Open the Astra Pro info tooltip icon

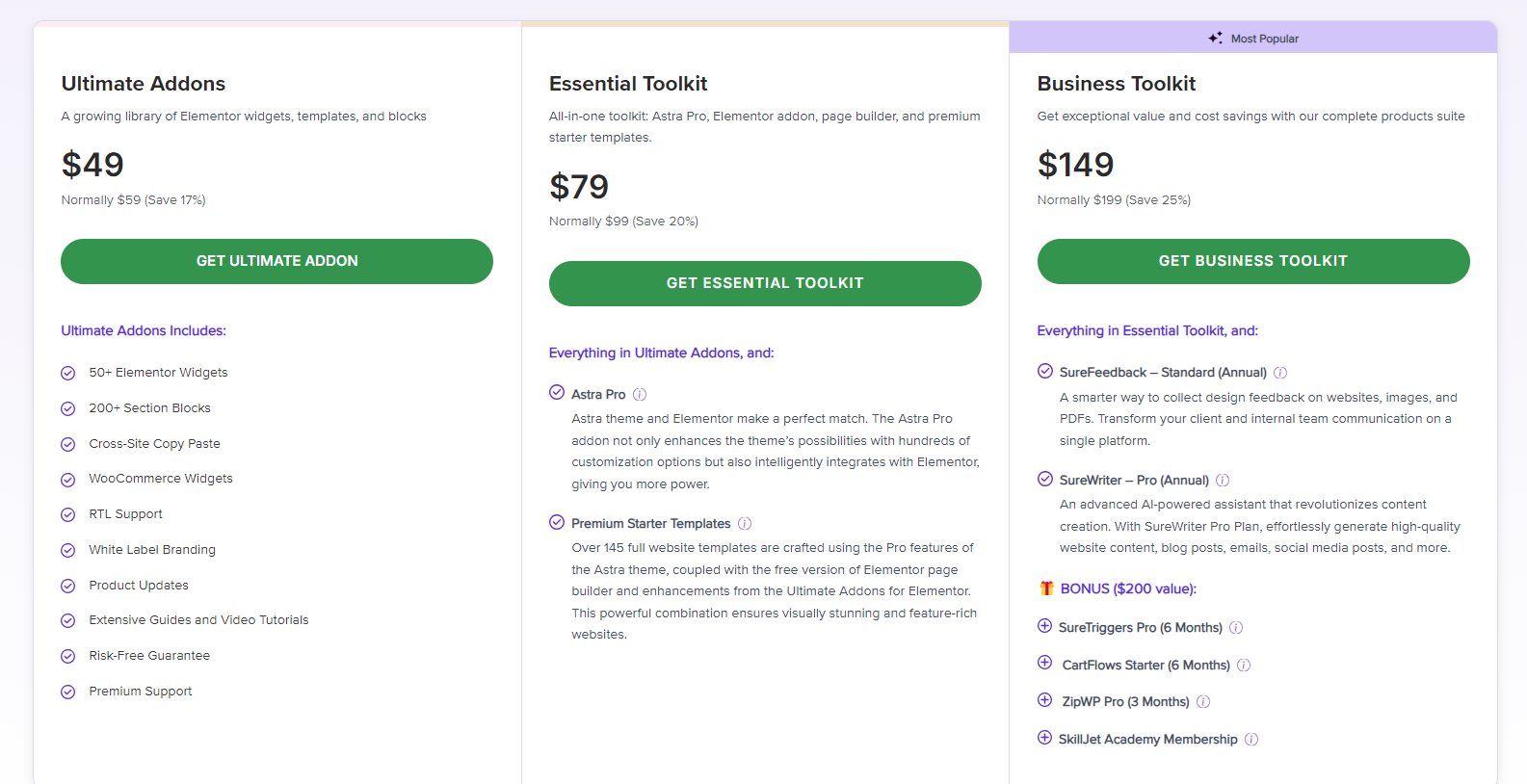click(x=641, y=394)
